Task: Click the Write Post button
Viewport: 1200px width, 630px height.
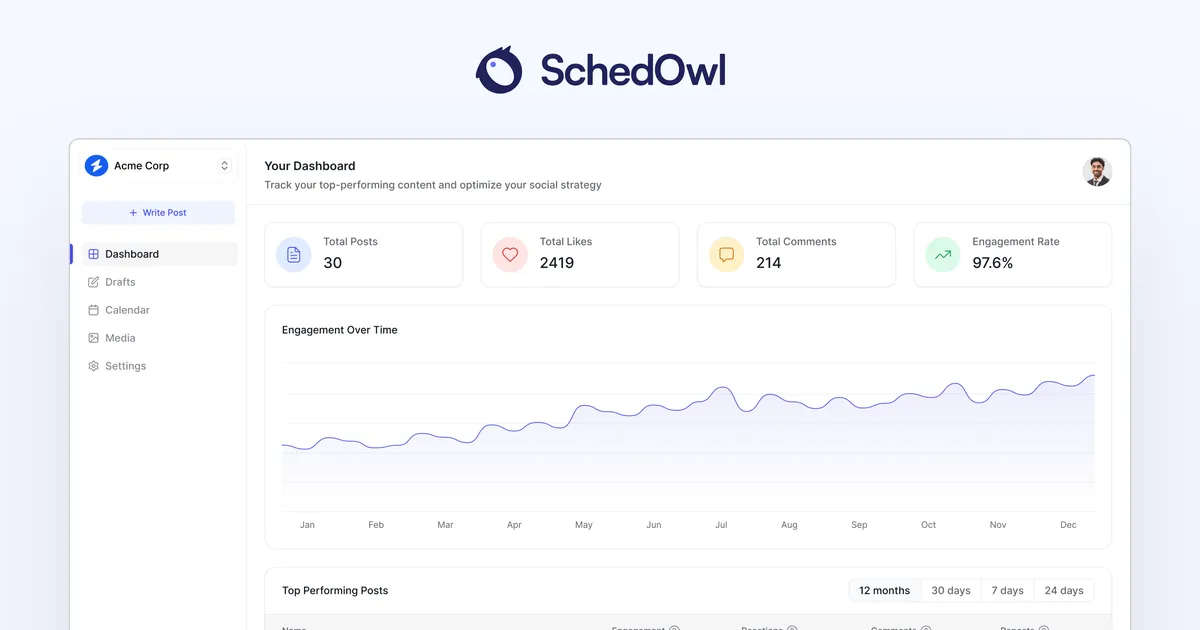Action: click(158, 212)
